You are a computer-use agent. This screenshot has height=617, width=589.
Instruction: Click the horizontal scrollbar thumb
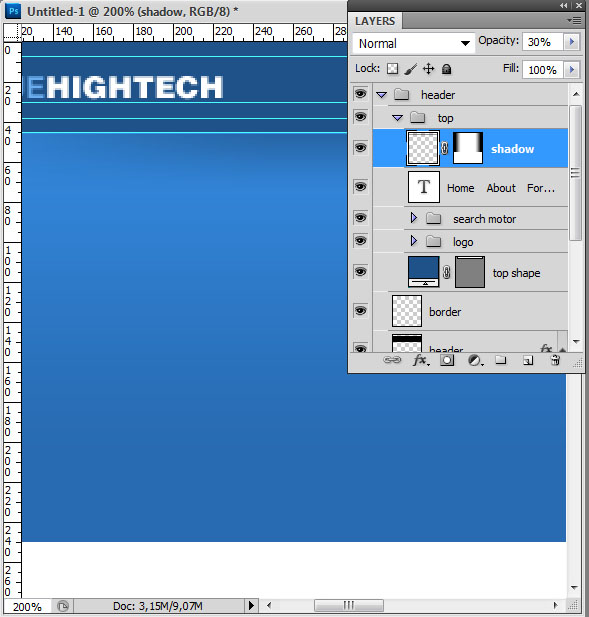click(x=349, y=605)
